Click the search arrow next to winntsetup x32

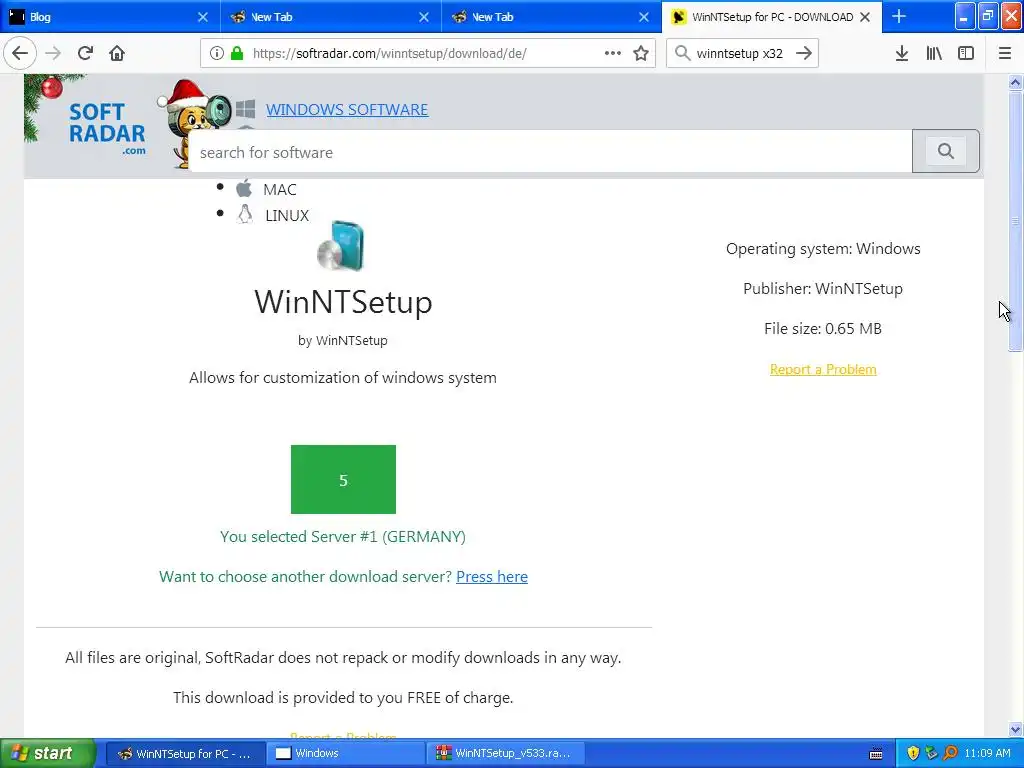(804, 53)
